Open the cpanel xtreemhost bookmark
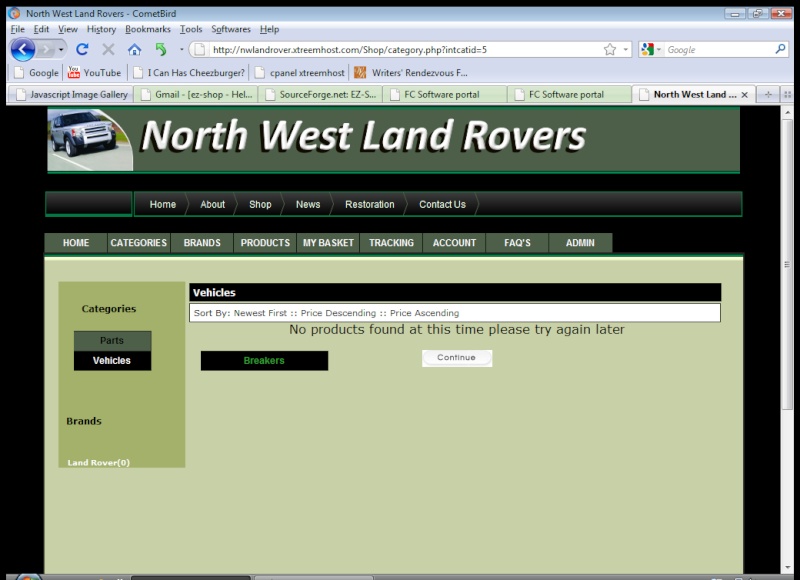Viewport: 800px width, 580px height. point(299,72)
